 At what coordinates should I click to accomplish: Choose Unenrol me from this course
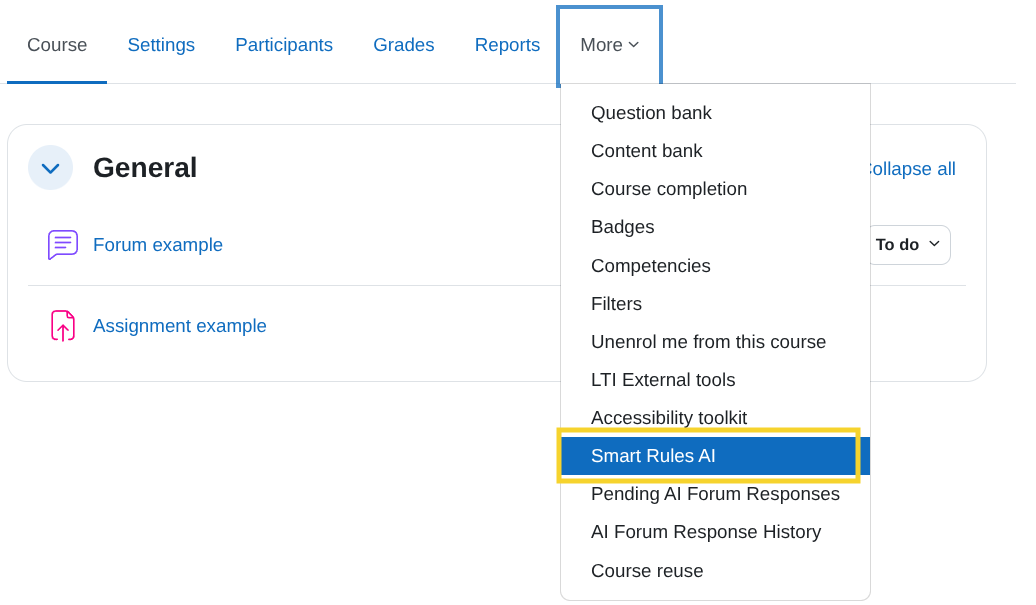708,342
